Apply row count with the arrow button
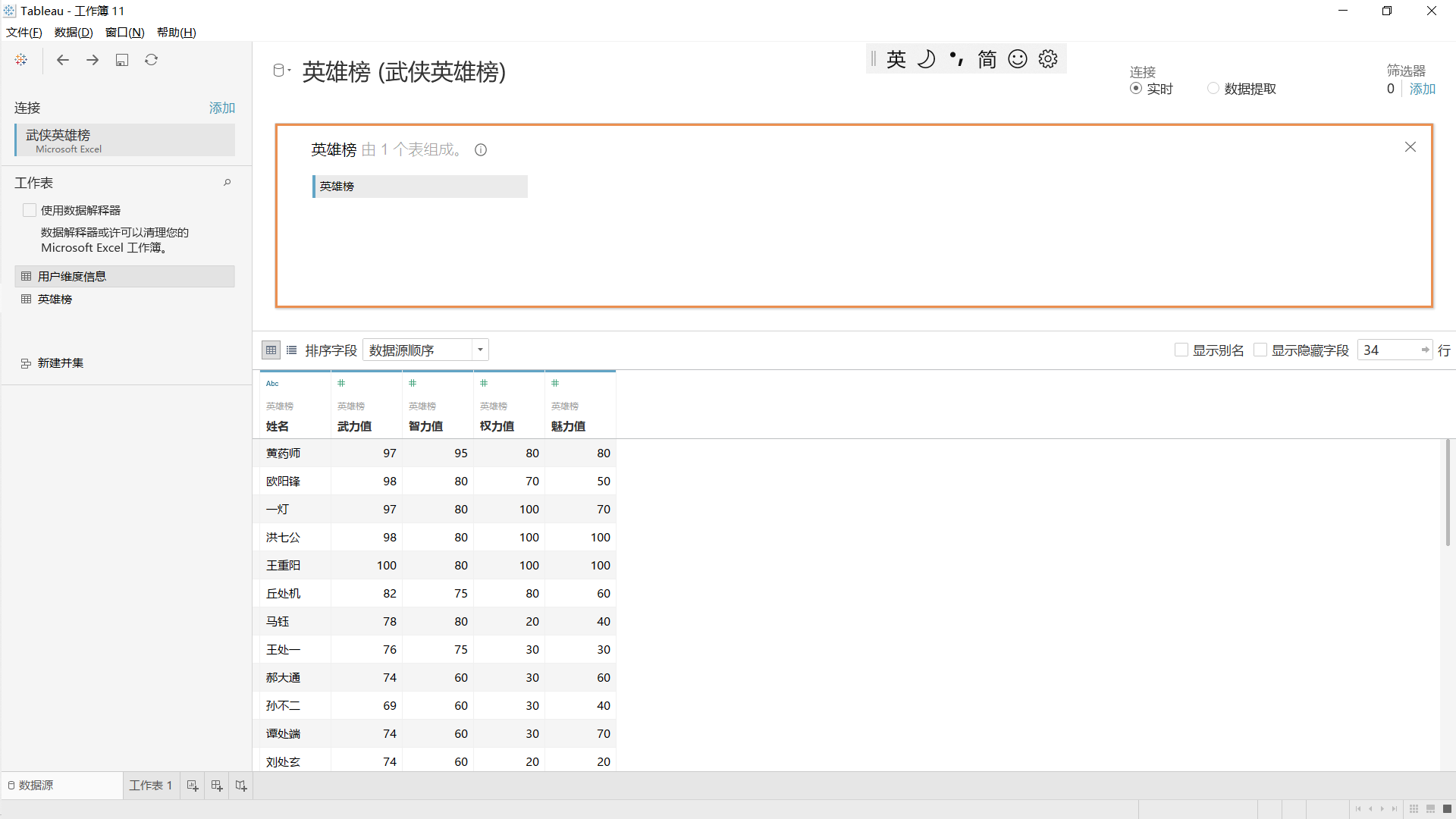Screen dimensions: 1456x819 tap(1426, 350)
